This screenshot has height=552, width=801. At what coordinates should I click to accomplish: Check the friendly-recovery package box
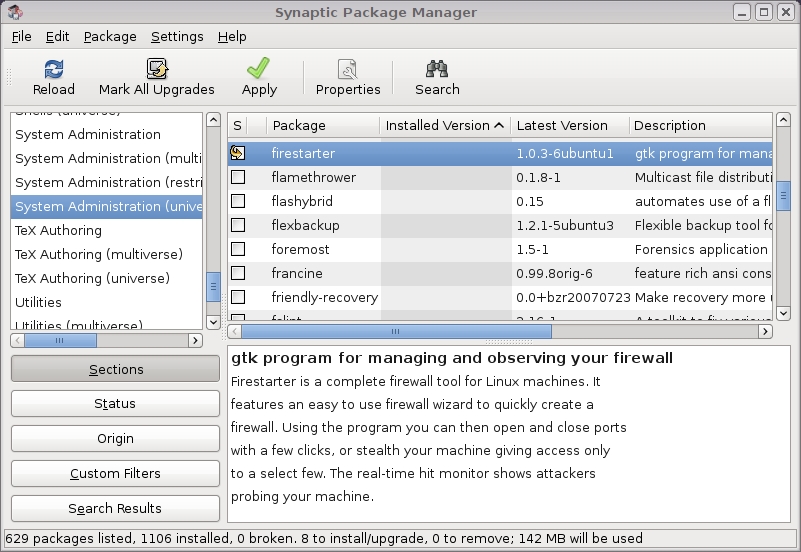(x=238, y=297)
